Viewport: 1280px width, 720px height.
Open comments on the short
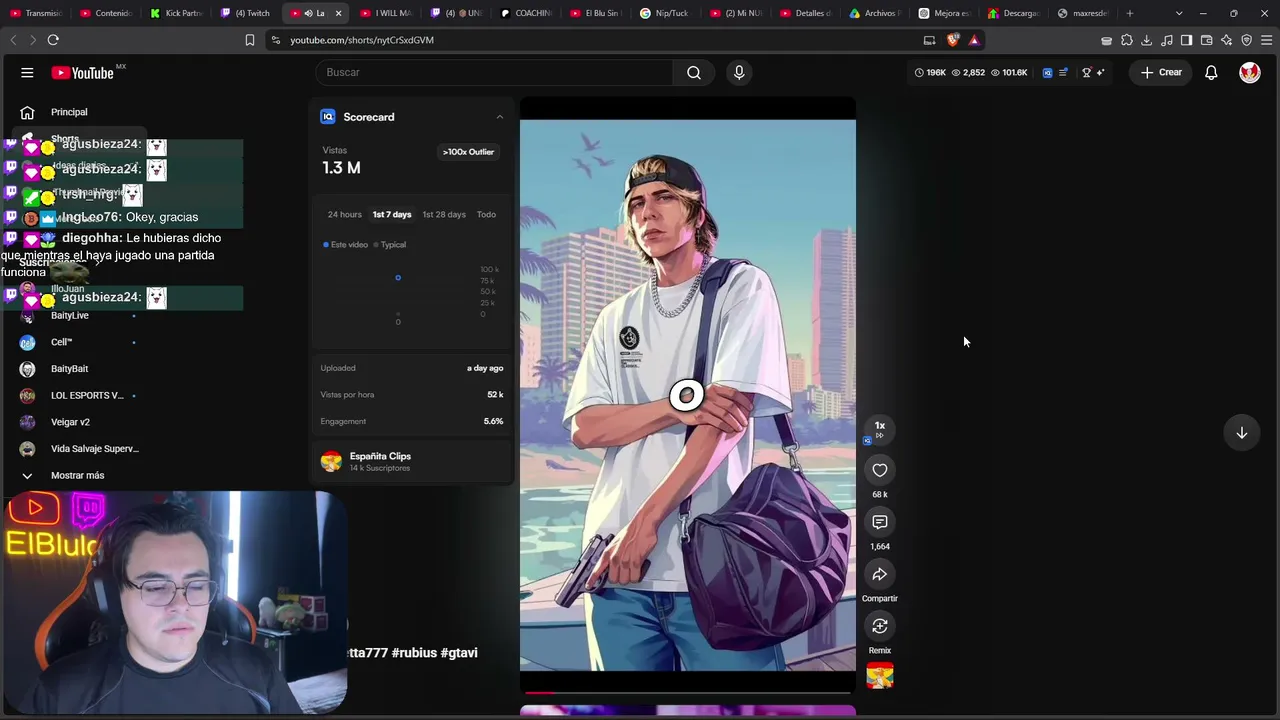(x=880, y=522)
